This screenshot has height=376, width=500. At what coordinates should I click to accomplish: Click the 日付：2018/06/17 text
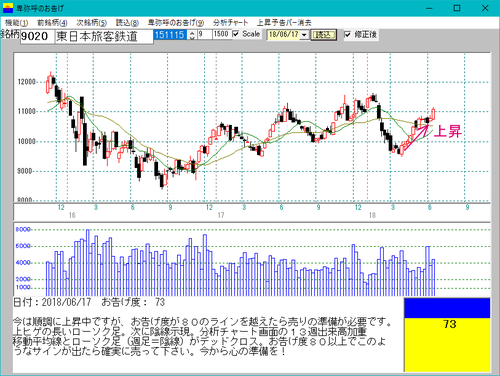click(52, 302)
